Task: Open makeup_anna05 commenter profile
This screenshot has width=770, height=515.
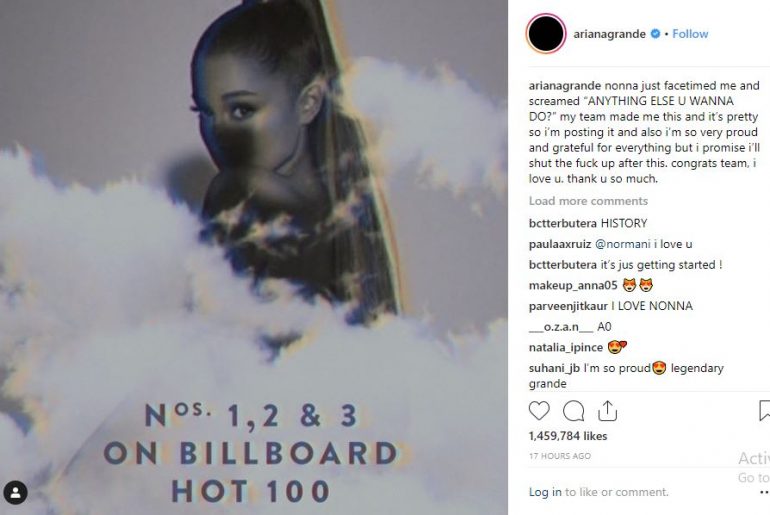Action: (573, 285)
